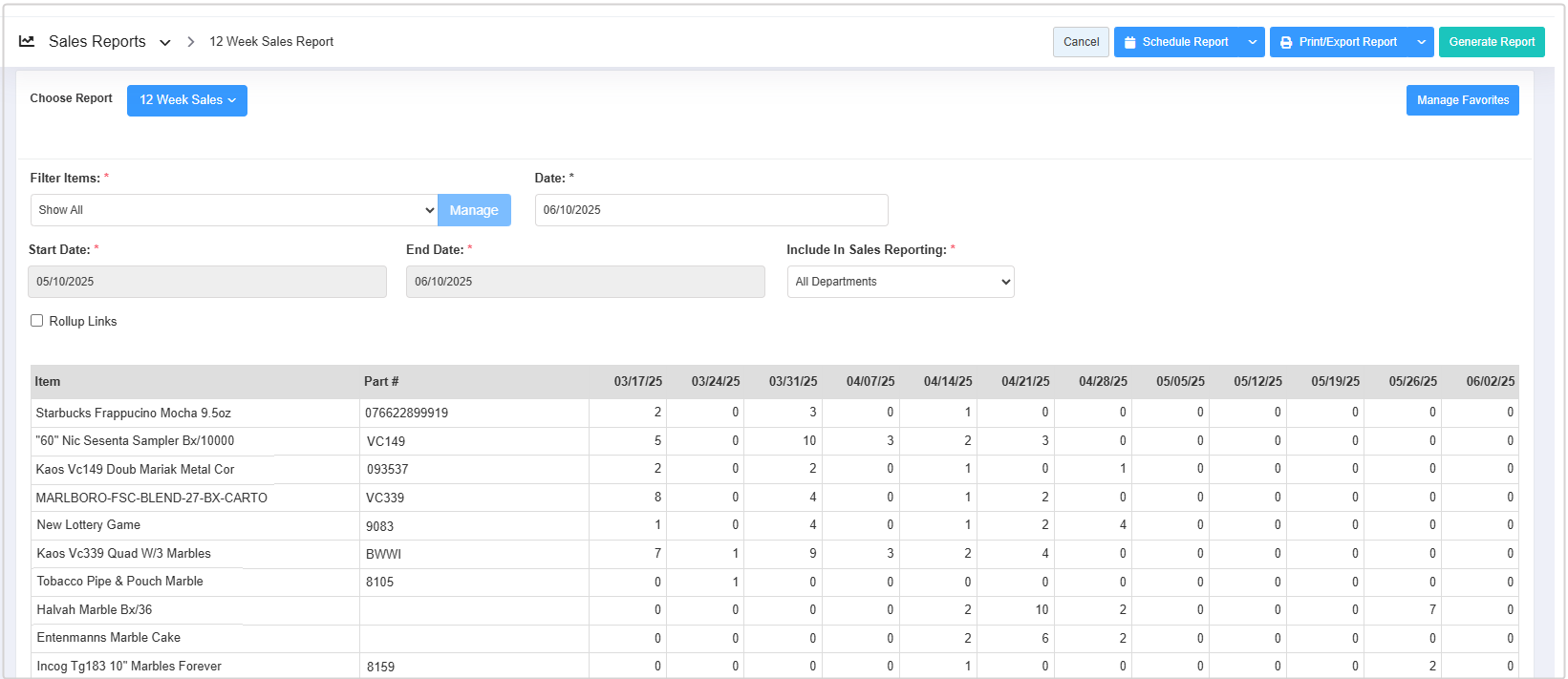The height and width of the screenshot is (679, 1568).
Task: Click the Sales Reports chart icon
Action: 27,41
